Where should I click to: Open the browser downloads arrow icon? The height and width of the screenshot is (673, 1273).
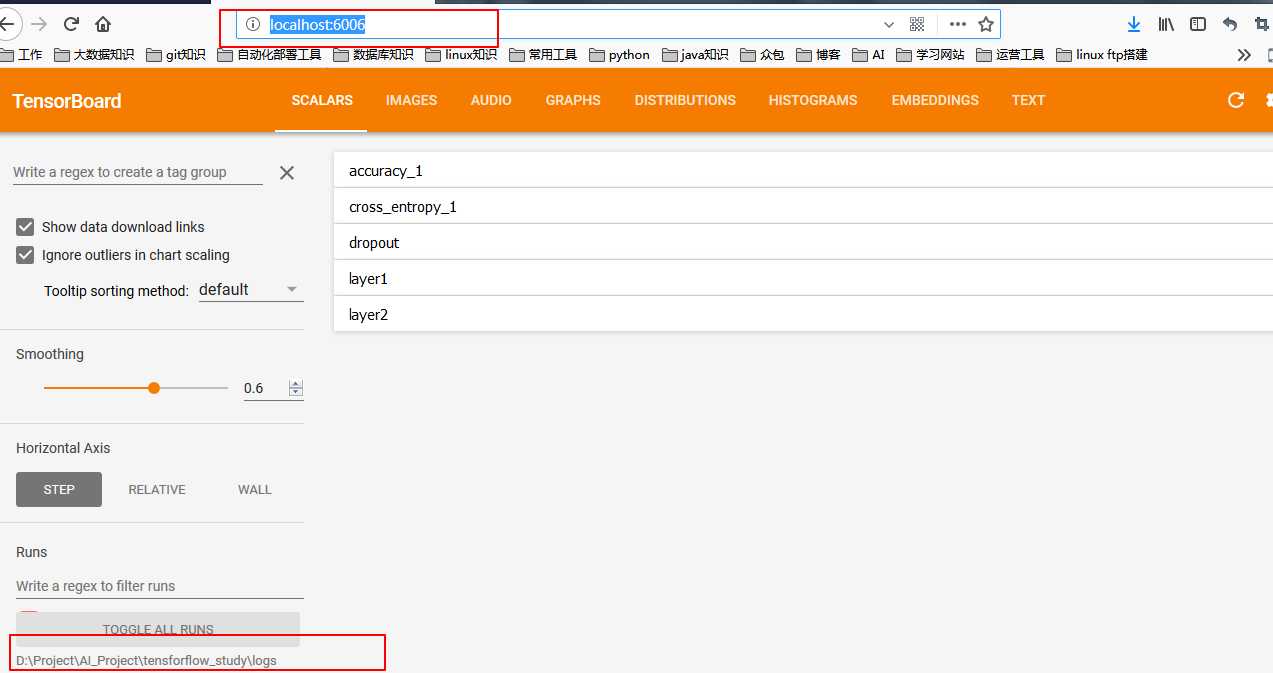[x=1134, y=24]
